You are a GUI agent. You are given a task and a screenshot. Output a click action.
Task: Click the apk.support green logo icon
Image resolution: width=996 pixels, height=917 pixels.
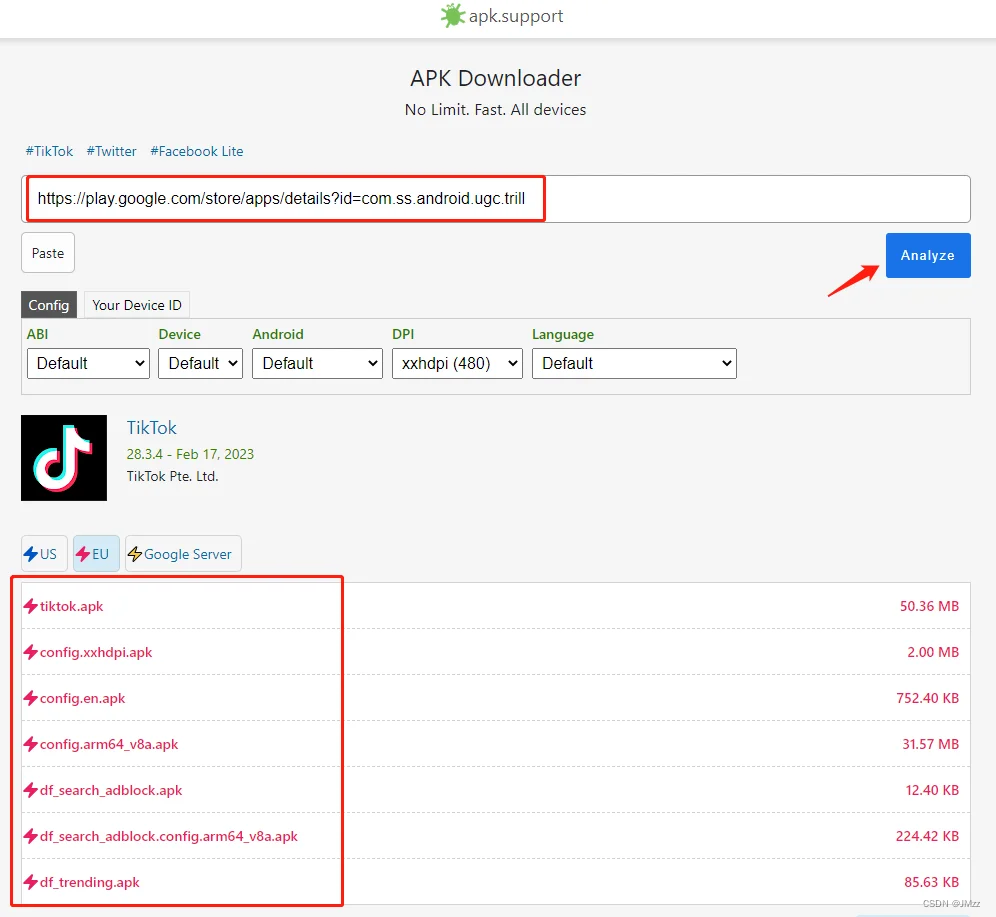[x=453, y=16]
